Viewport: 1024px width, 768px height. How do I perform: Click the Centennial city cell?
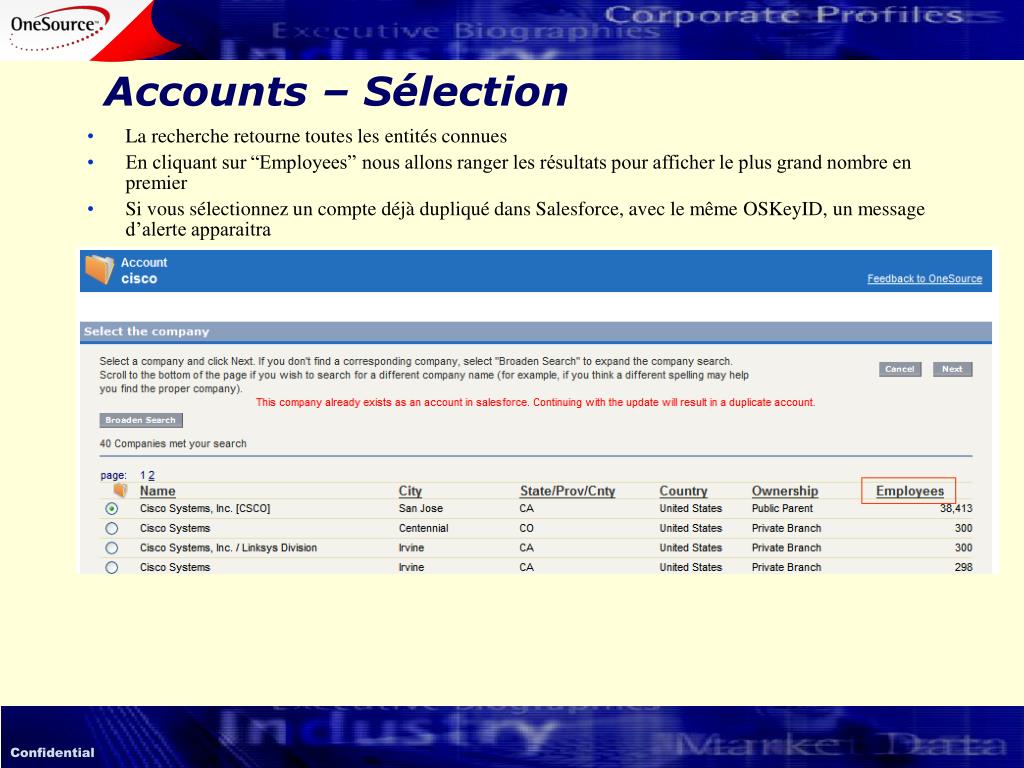(423, 528)
